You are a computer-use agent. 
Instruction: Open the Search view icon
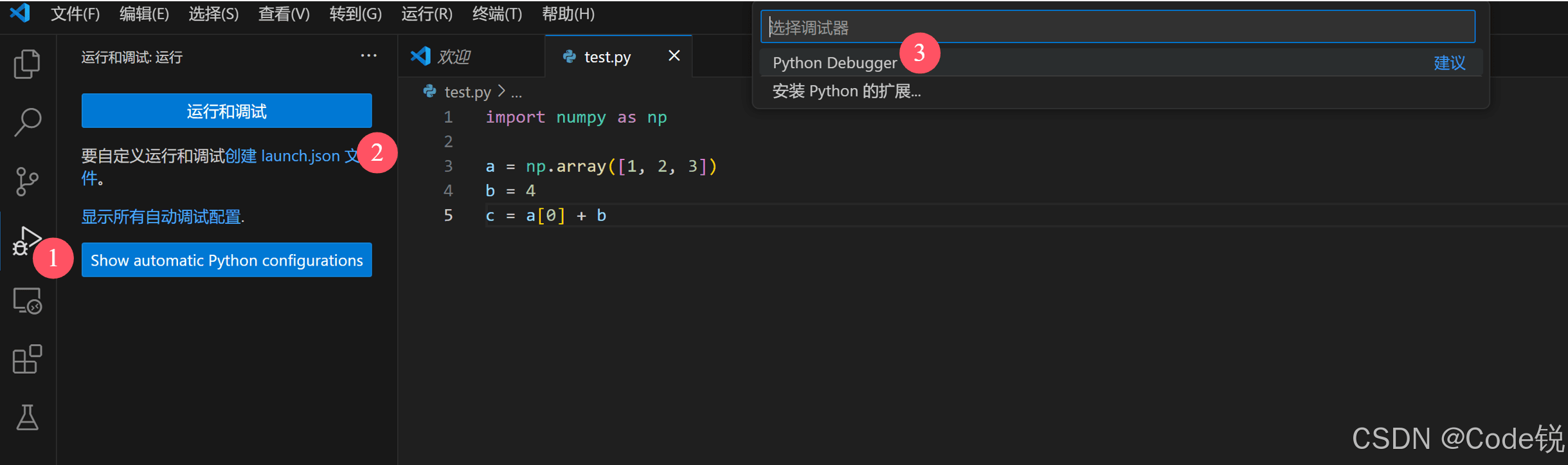tap(27, 122)
